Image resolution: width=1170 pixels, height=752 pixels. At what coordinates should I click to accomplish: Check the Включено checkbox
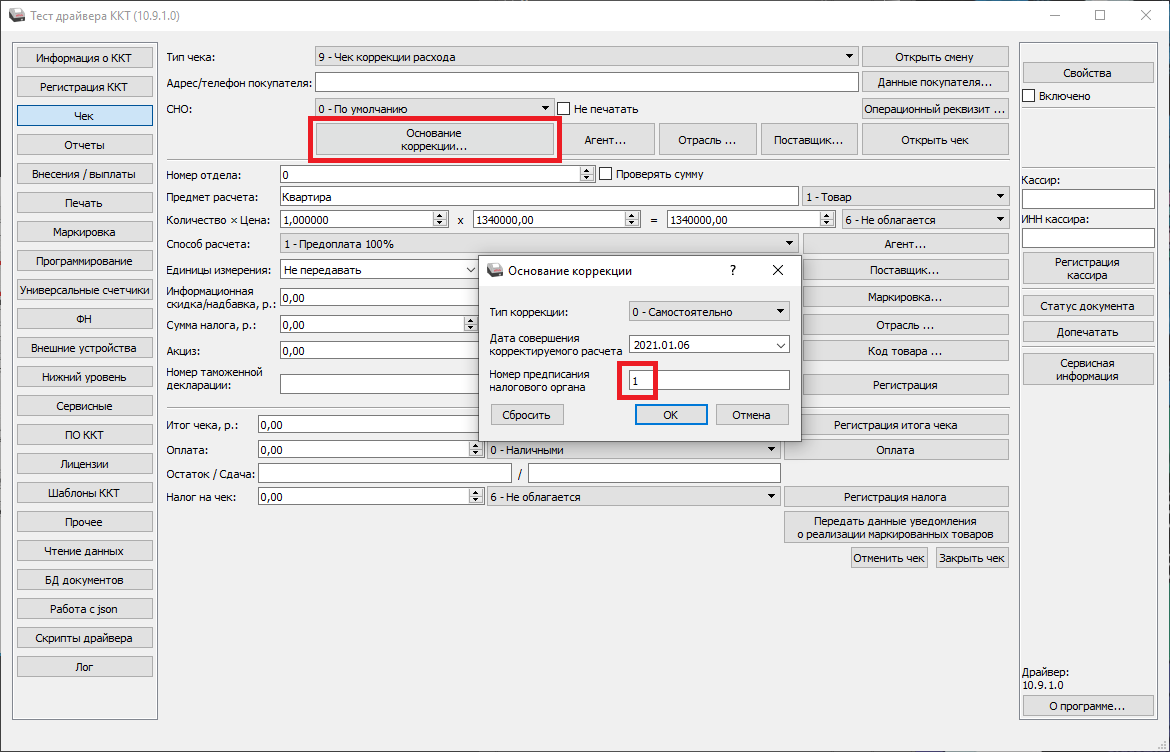click(1029, 96)
